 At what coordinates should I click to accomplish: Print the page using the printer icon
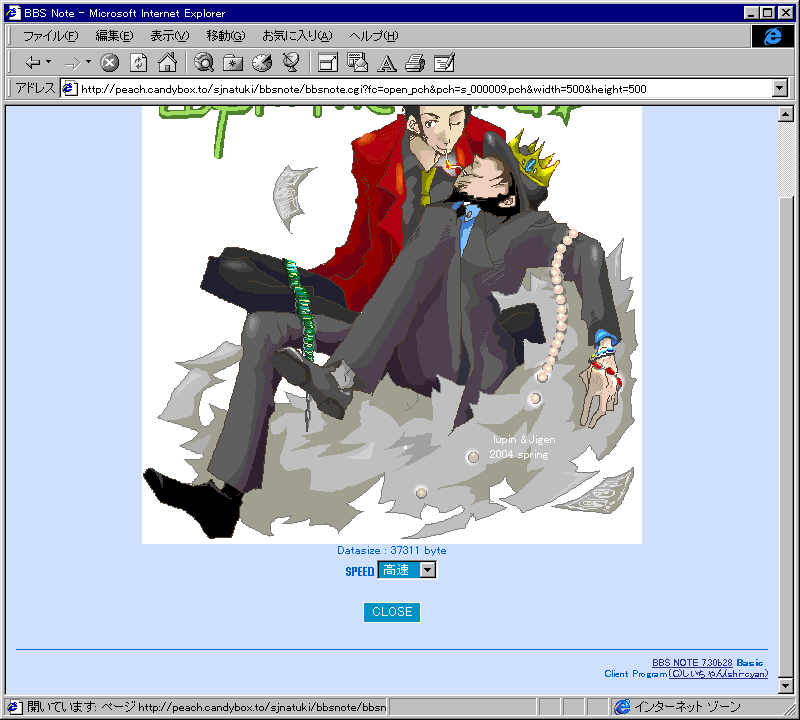[x=415, y=63]
